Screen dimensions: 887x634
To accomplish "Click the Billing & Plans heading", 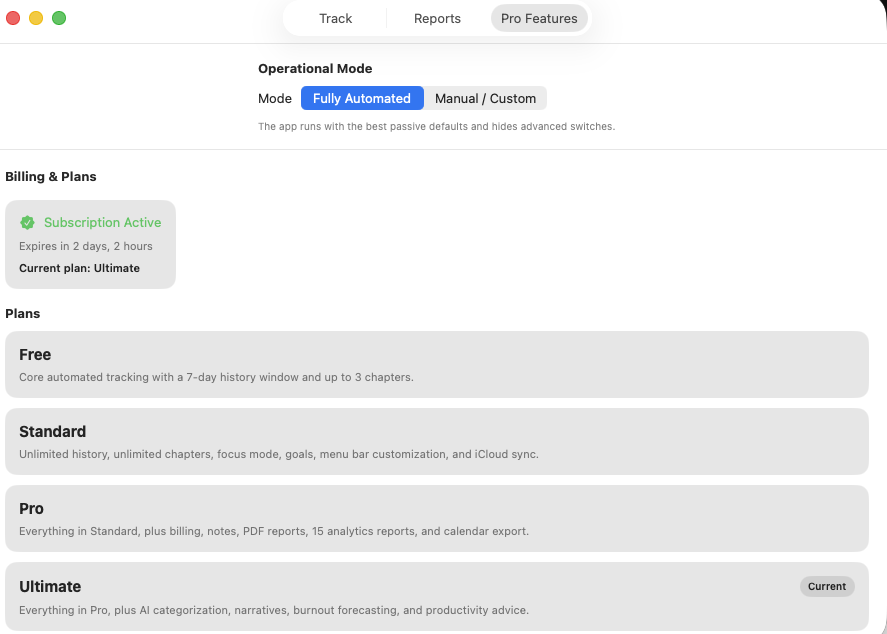I will (51, 176).
